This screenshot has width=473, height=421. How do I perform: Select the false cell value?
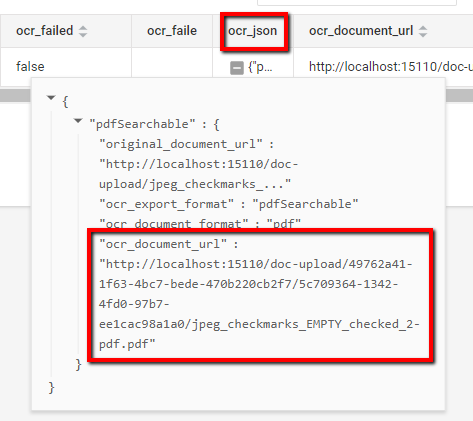coord(30,67)
